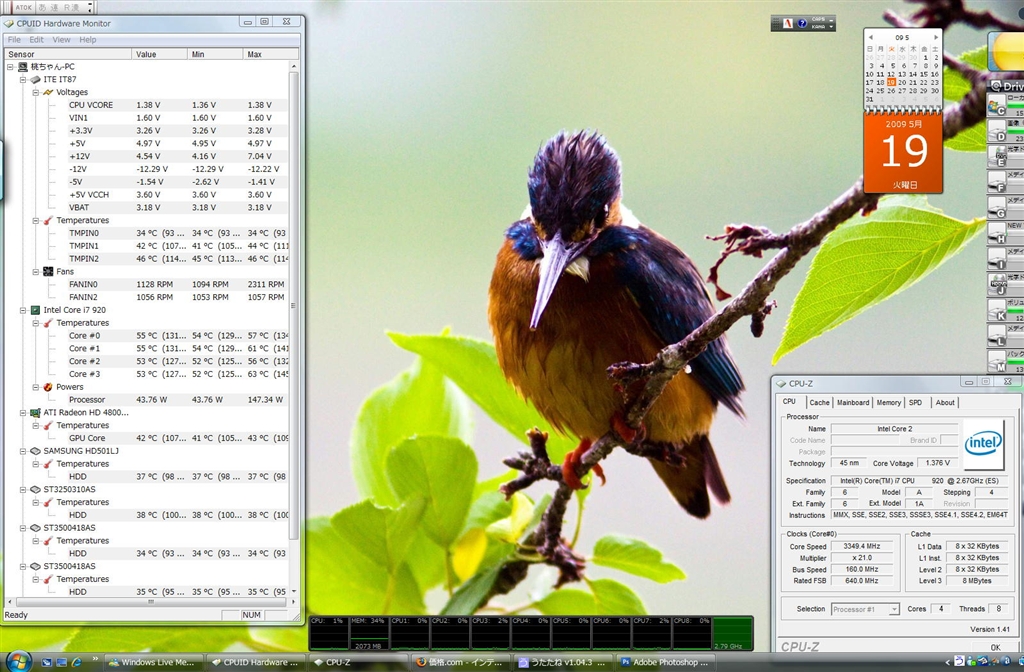Switch to うたたね v1.04.3 taskbar button
Image resolution: width=1024 pixels, height=672 pixels.
564,662
